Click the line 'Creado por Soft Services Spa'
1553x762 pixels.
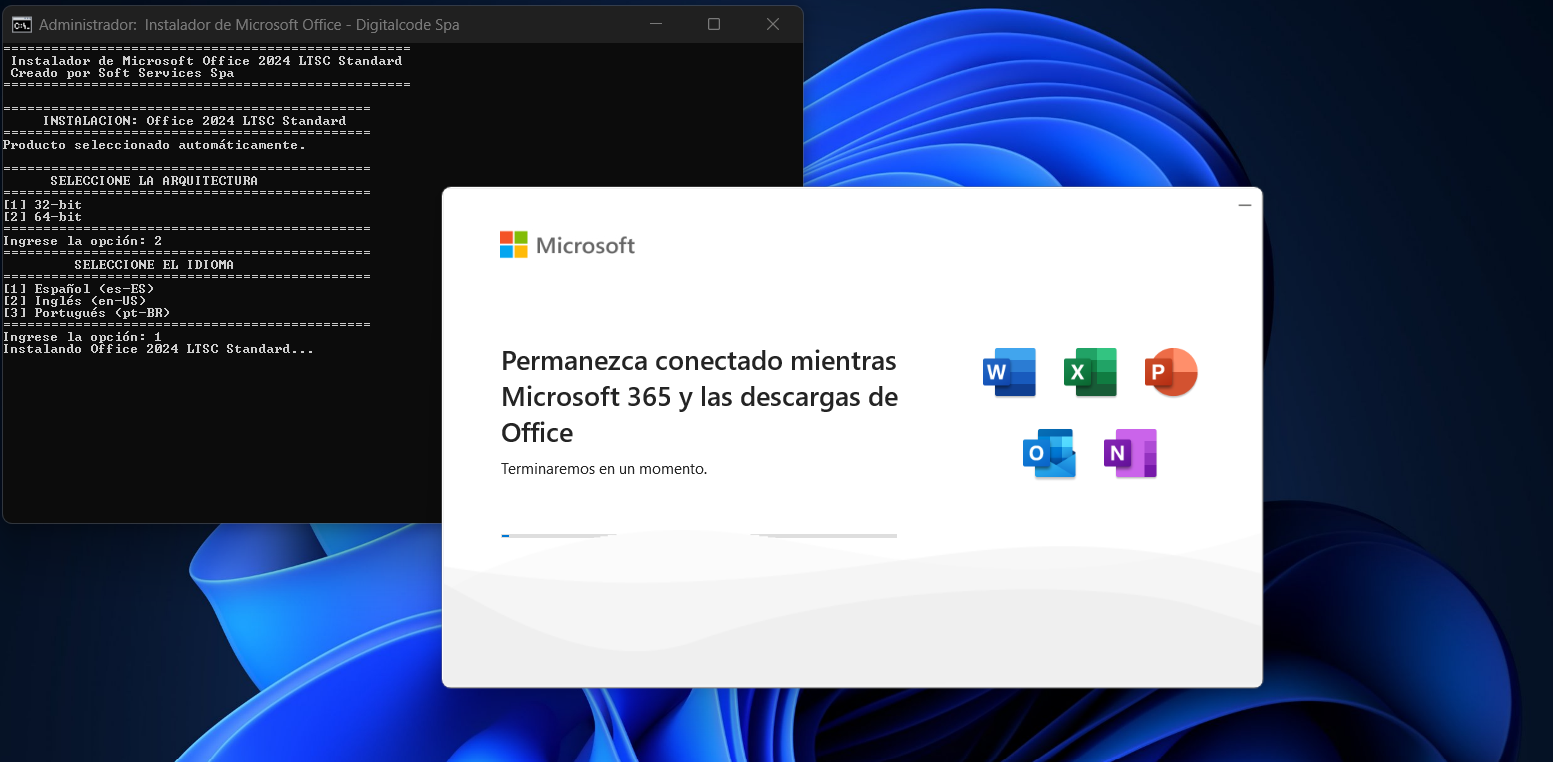[x=123, y=73]
